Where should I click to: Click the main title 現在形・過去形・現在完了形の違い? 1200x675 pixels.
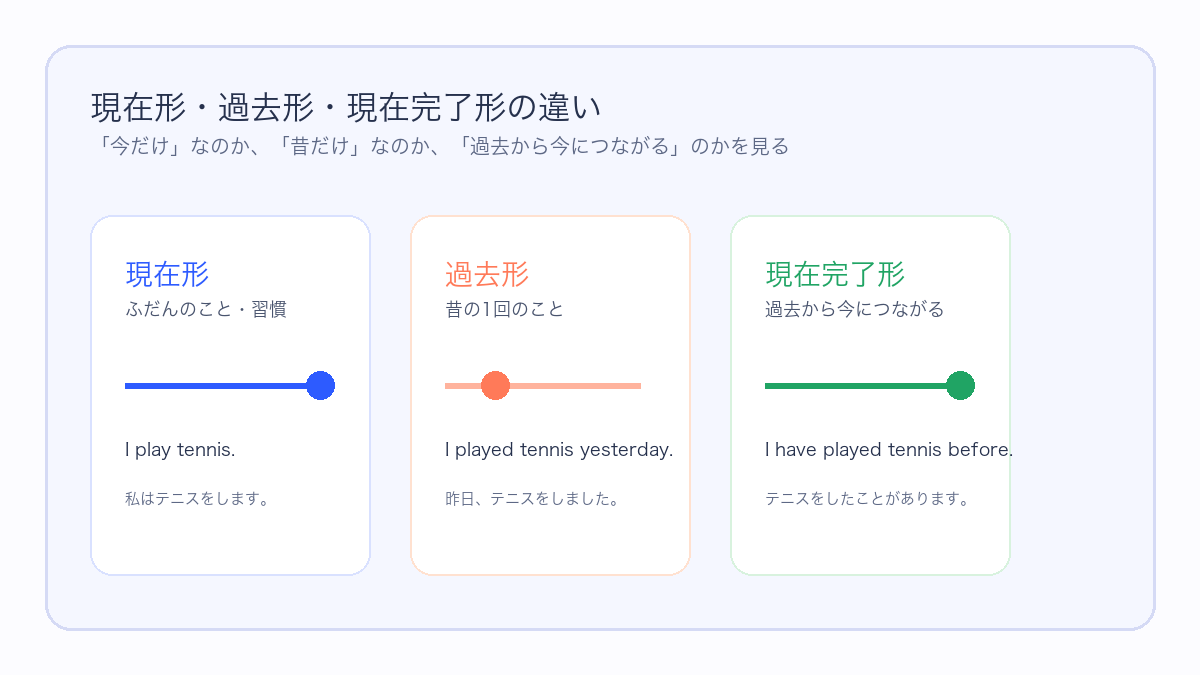[346, 107]
